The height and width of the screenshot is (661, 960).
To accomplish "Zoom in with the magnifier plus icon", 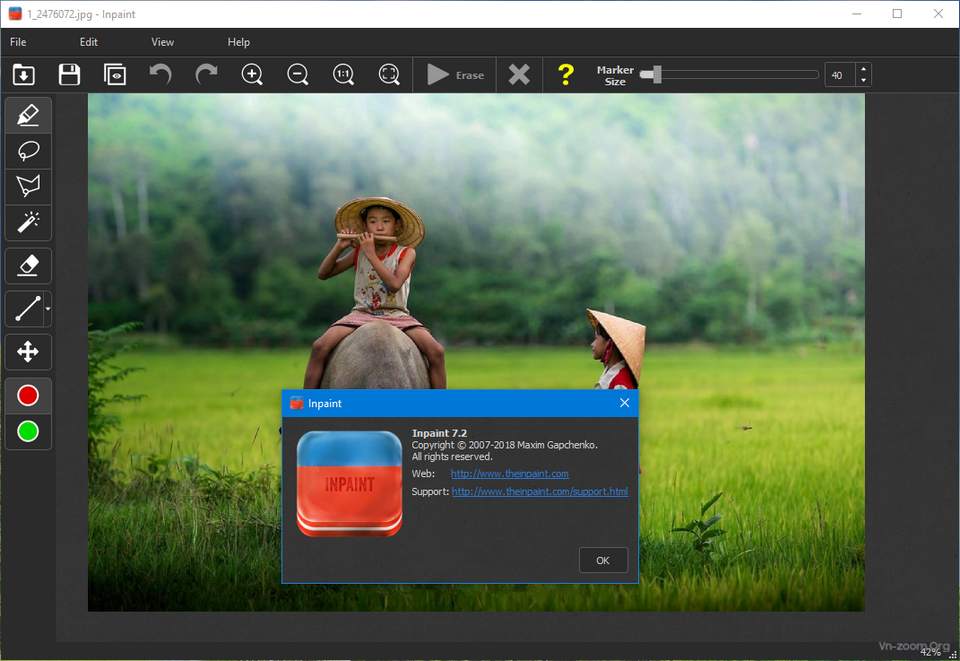I will point(252,75).
